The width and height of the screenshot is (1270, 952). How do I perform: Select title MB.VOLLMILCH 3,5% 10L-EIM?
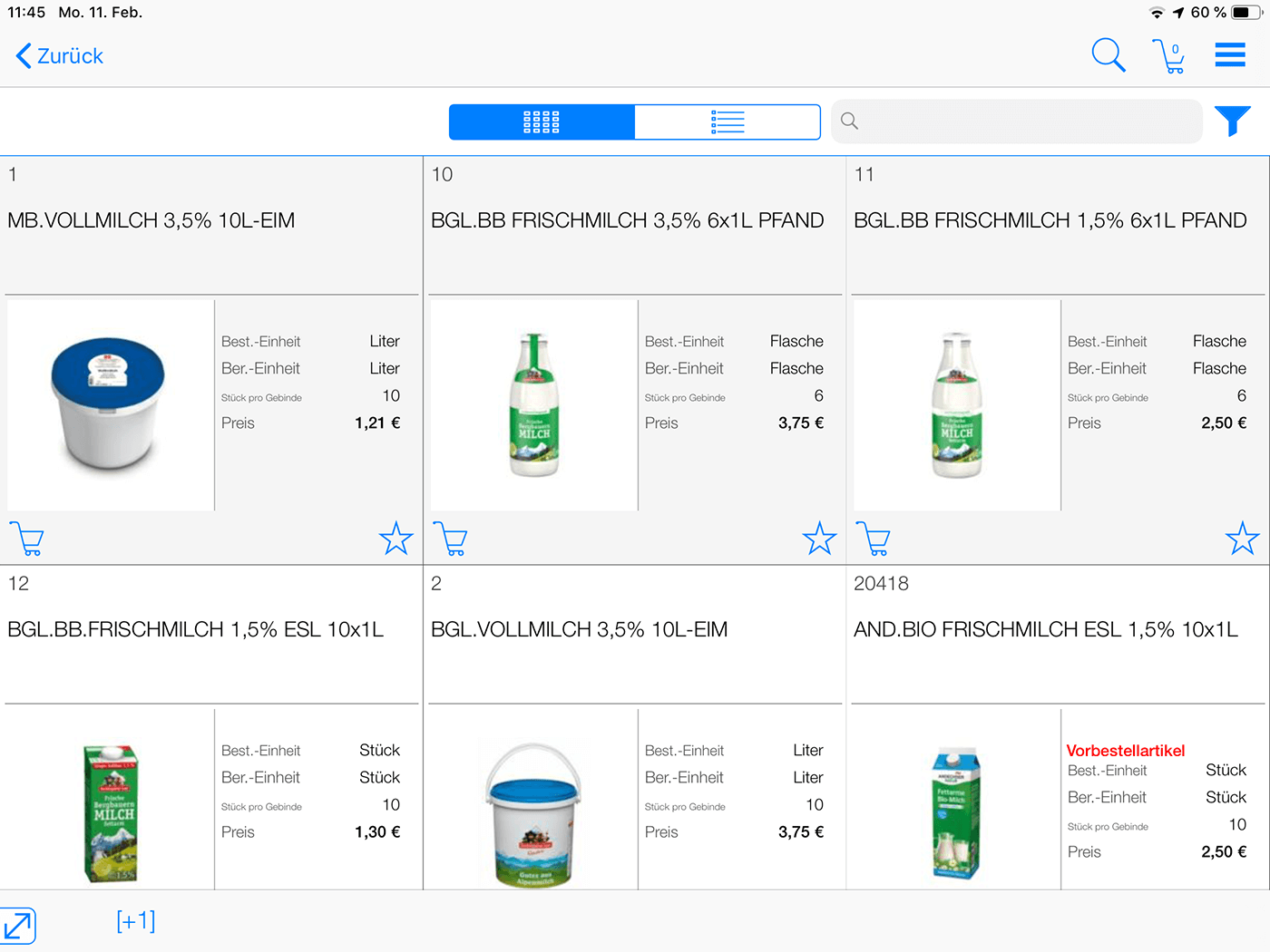151,220
